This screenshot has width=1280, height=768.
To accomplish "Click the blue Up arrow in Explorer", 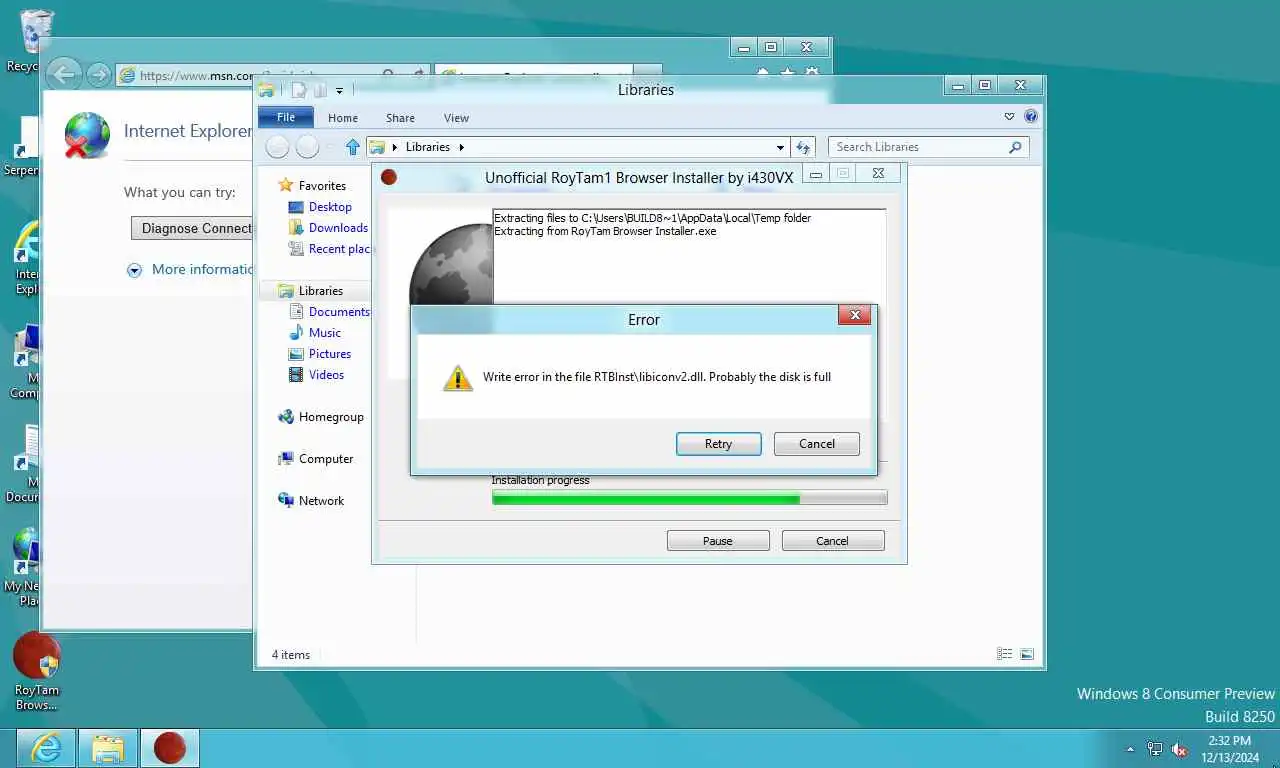I will click(352, 147).
